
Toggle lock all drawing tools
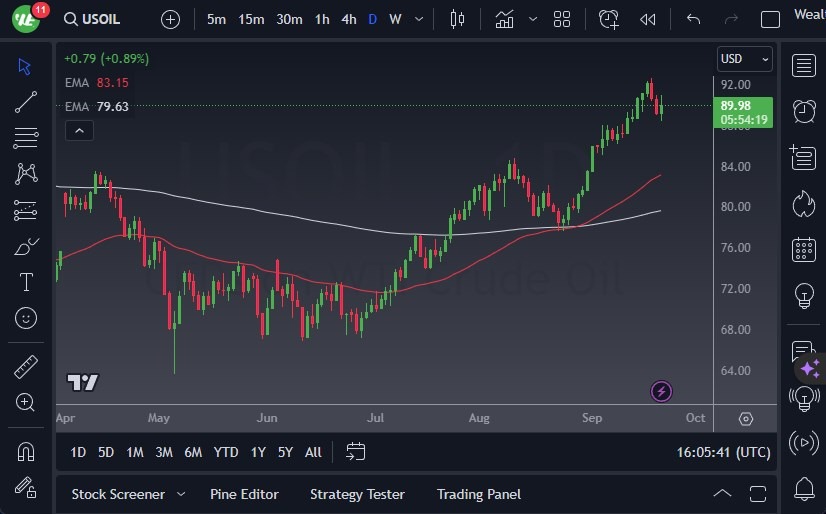coord(26,487)
